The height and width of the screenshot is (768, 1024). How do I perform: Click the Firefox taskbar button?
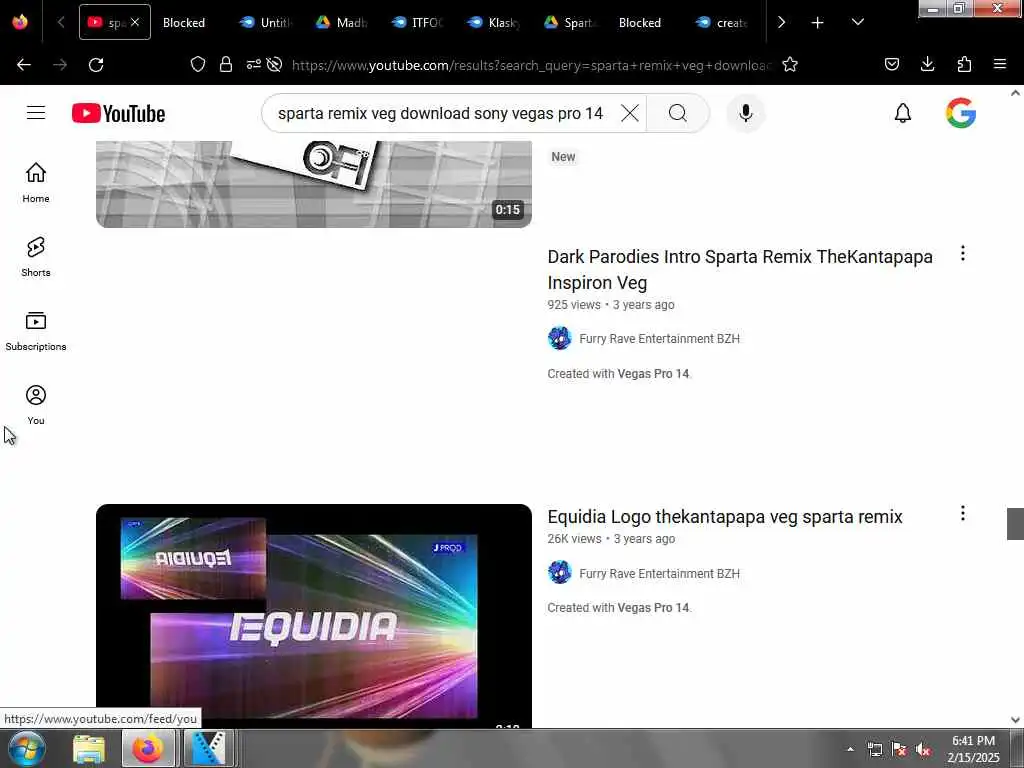(x=148, y=749)
